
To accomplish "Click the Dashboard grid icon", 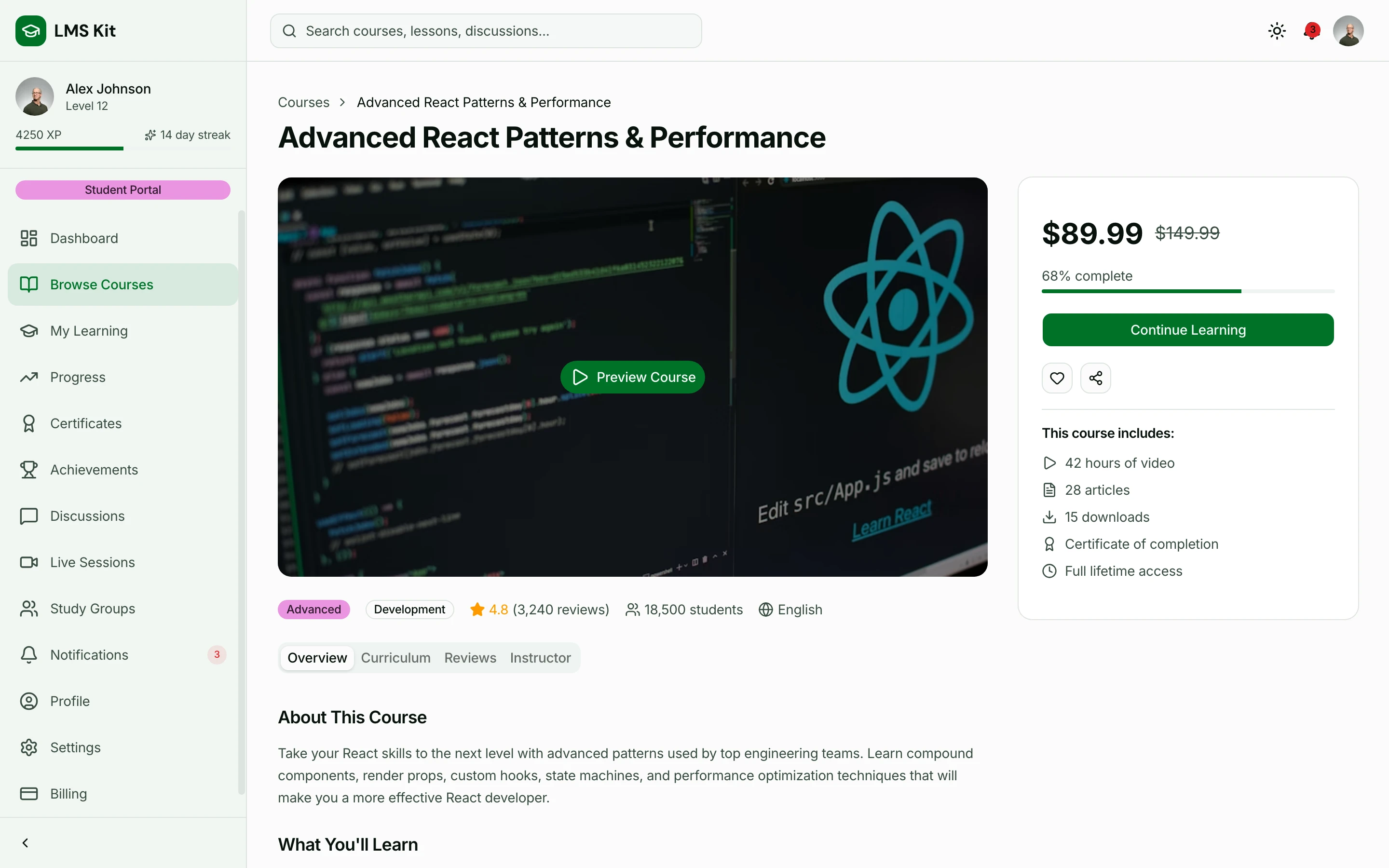I will click(29, 238).
